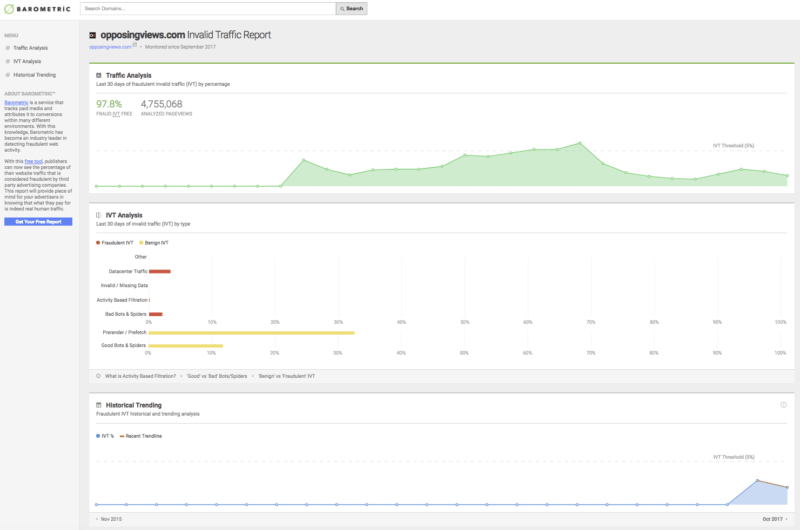Click the Historical Trending calendar icon
800x530 pixels.
(99, 405)
